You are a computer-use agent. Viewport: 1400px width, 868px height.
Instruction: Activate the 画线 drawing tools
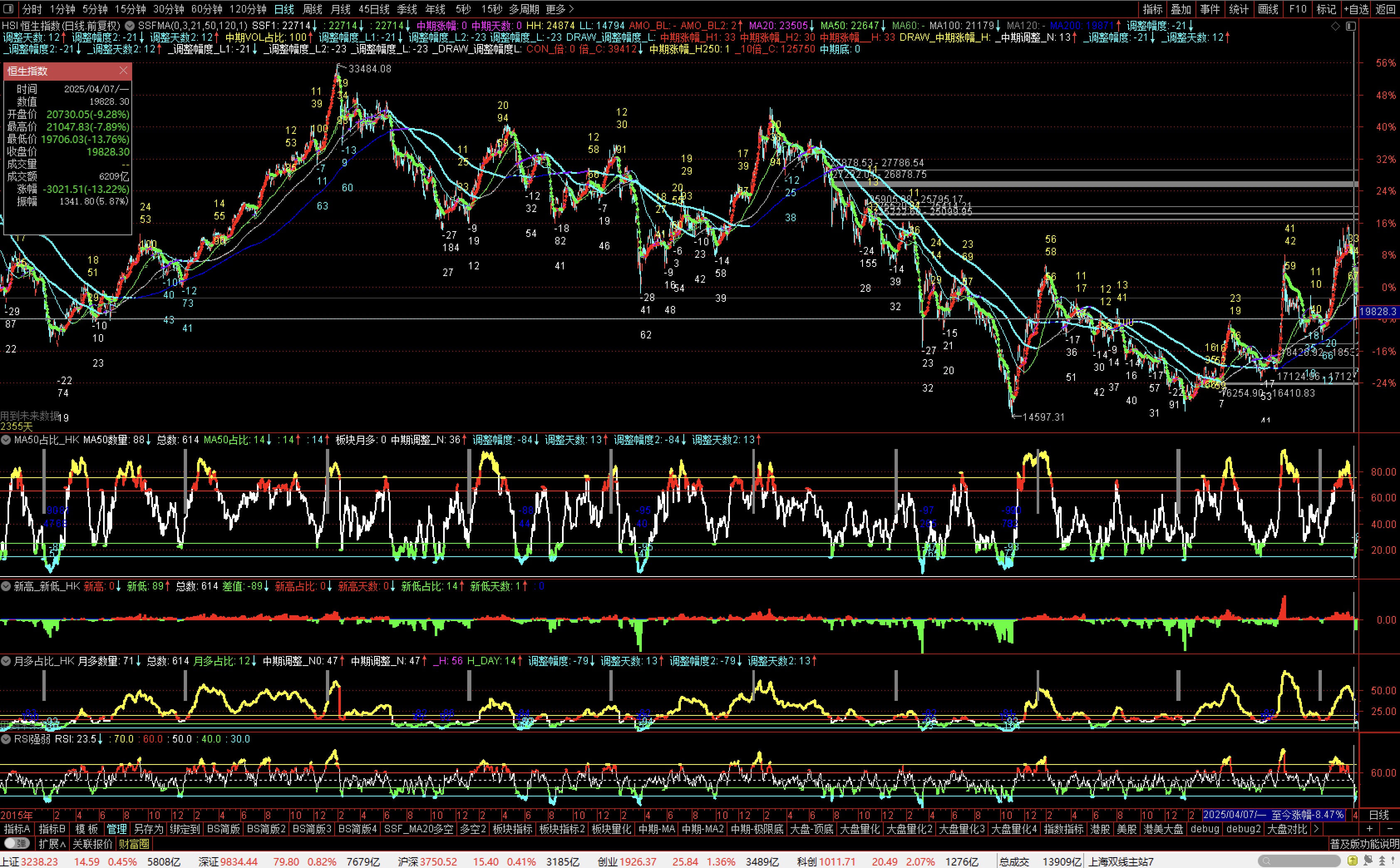[x=1268, y=9]
